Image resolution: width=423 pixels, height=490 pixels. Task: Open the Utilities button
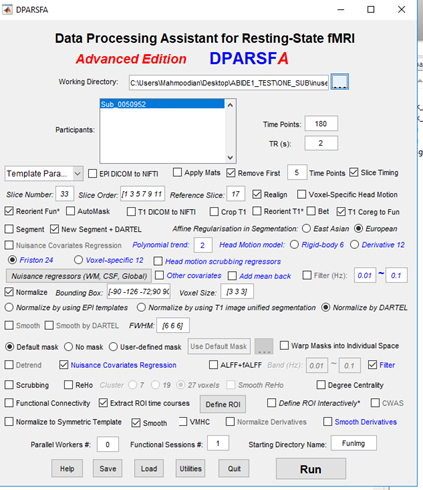[191, 468]
